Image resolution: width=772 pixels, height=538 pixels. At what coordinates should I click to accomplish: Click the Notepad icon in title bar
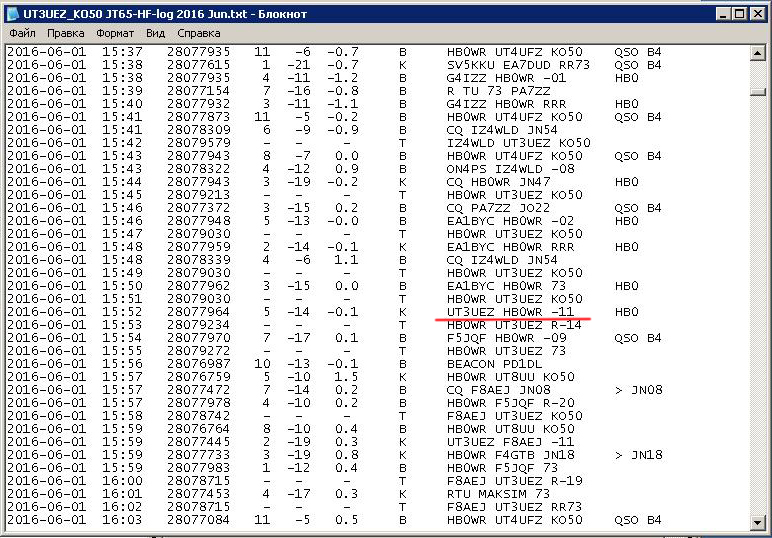13,14
